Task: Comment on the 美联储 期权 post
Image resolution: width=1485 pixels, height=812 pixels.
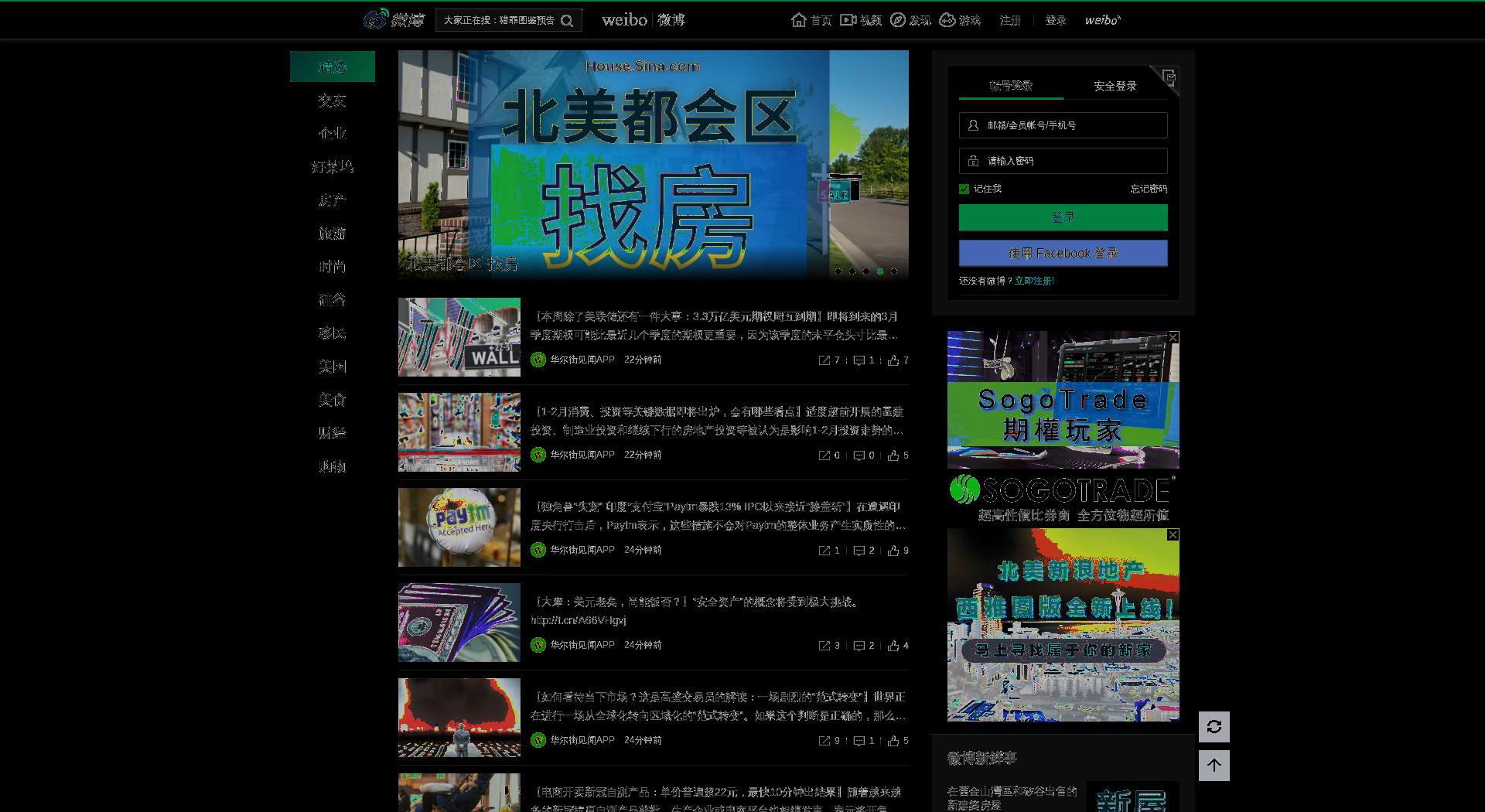Action: (x=863, y=360)
